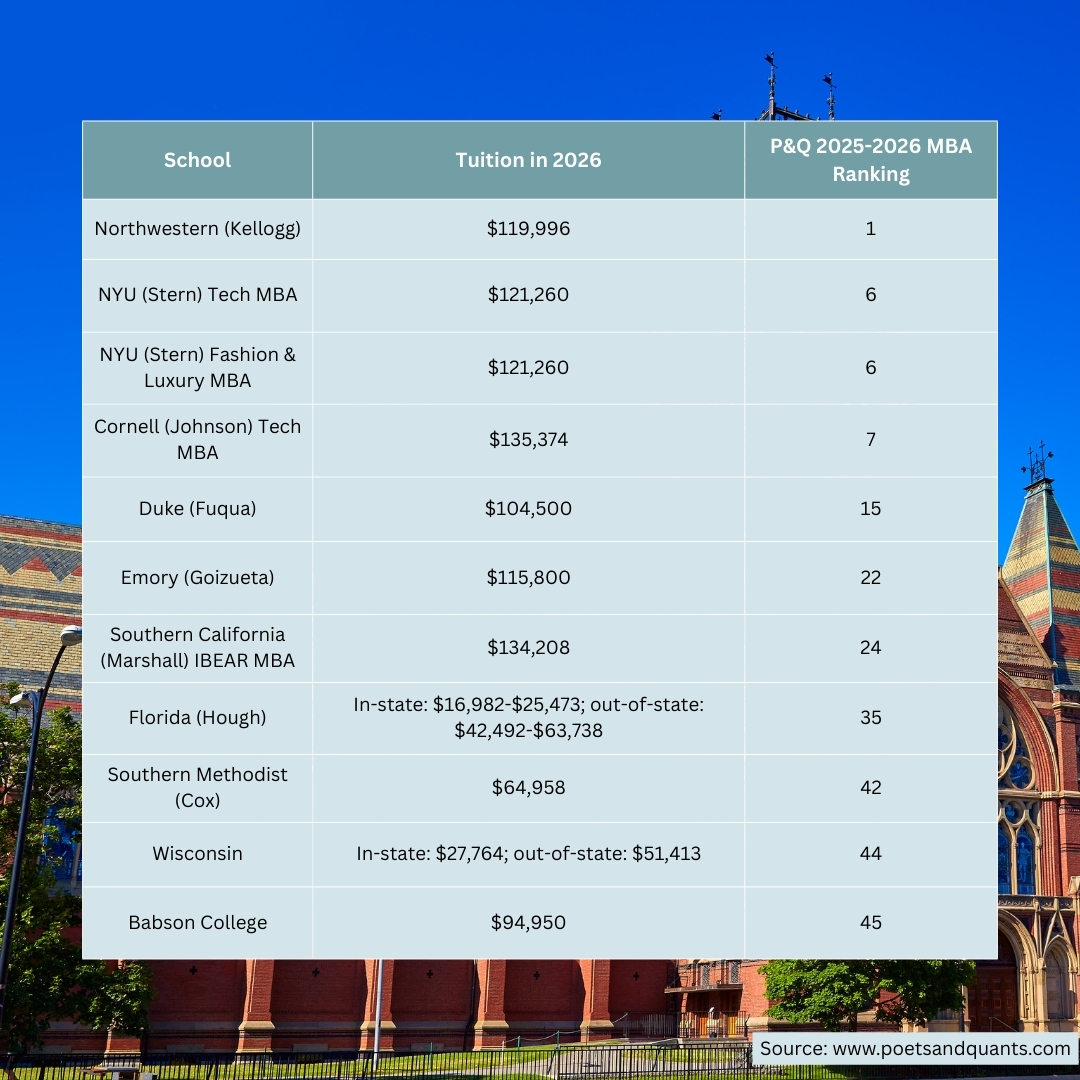Select the 'Florida (Hough)' school cell
Screen dimensions: 1080x1080
click(x=197, y=718)
